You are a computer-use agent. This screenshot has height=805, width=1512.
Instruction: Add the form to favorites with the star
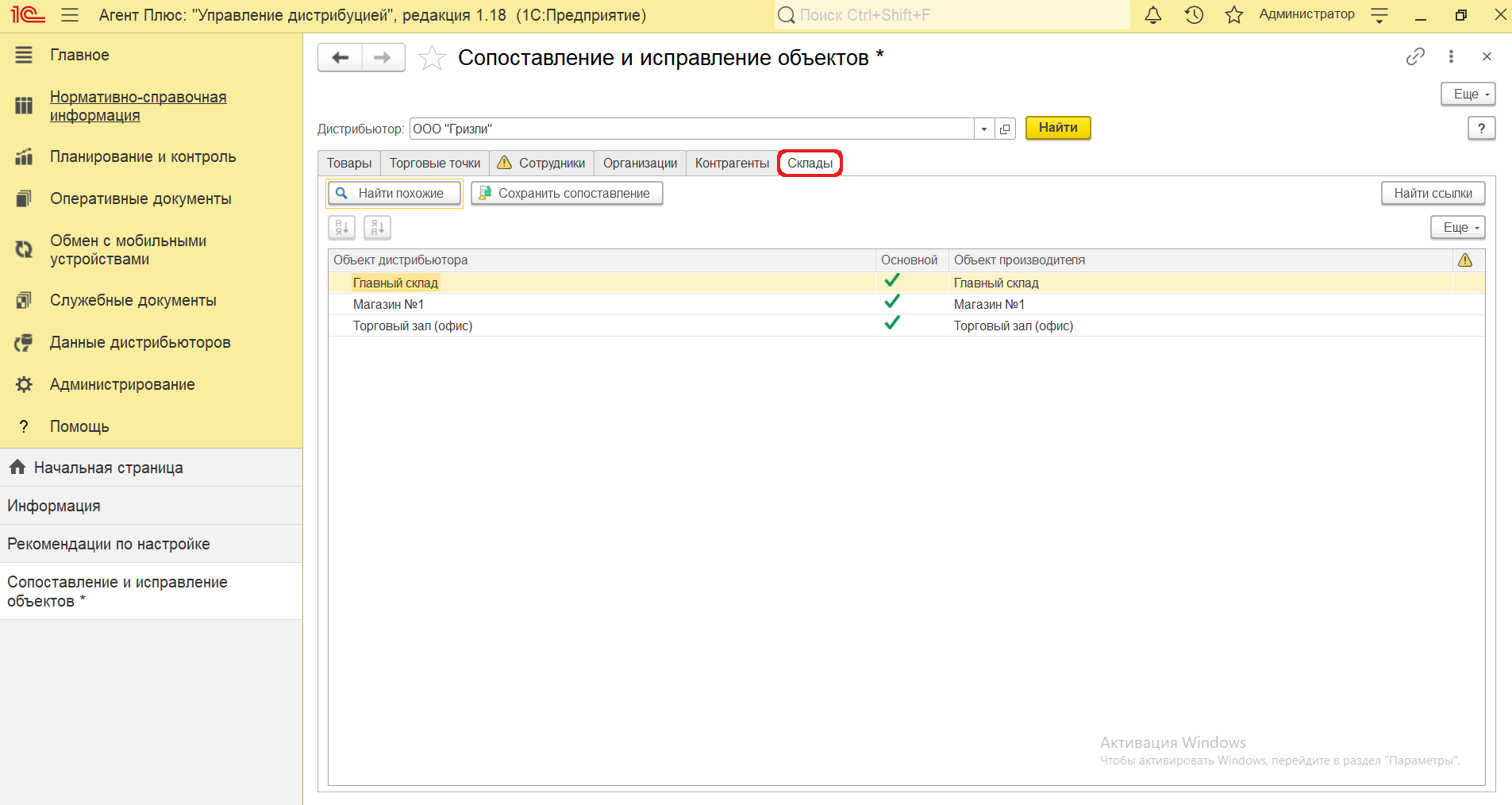pyautogui.click(x=432, y=57)
